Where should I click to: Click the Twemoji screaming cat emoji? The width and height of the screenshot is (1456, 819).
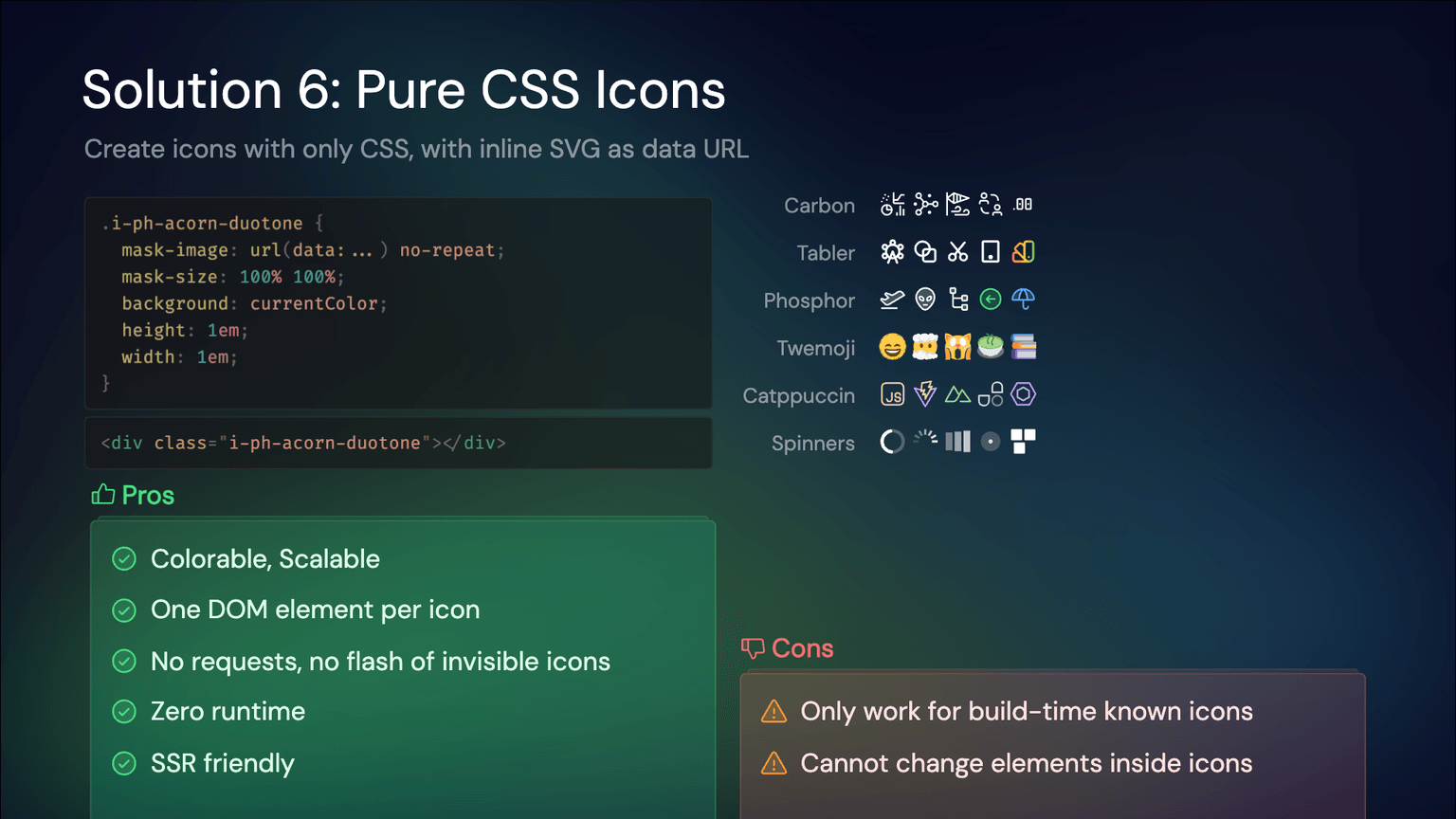tap(957, 347)
